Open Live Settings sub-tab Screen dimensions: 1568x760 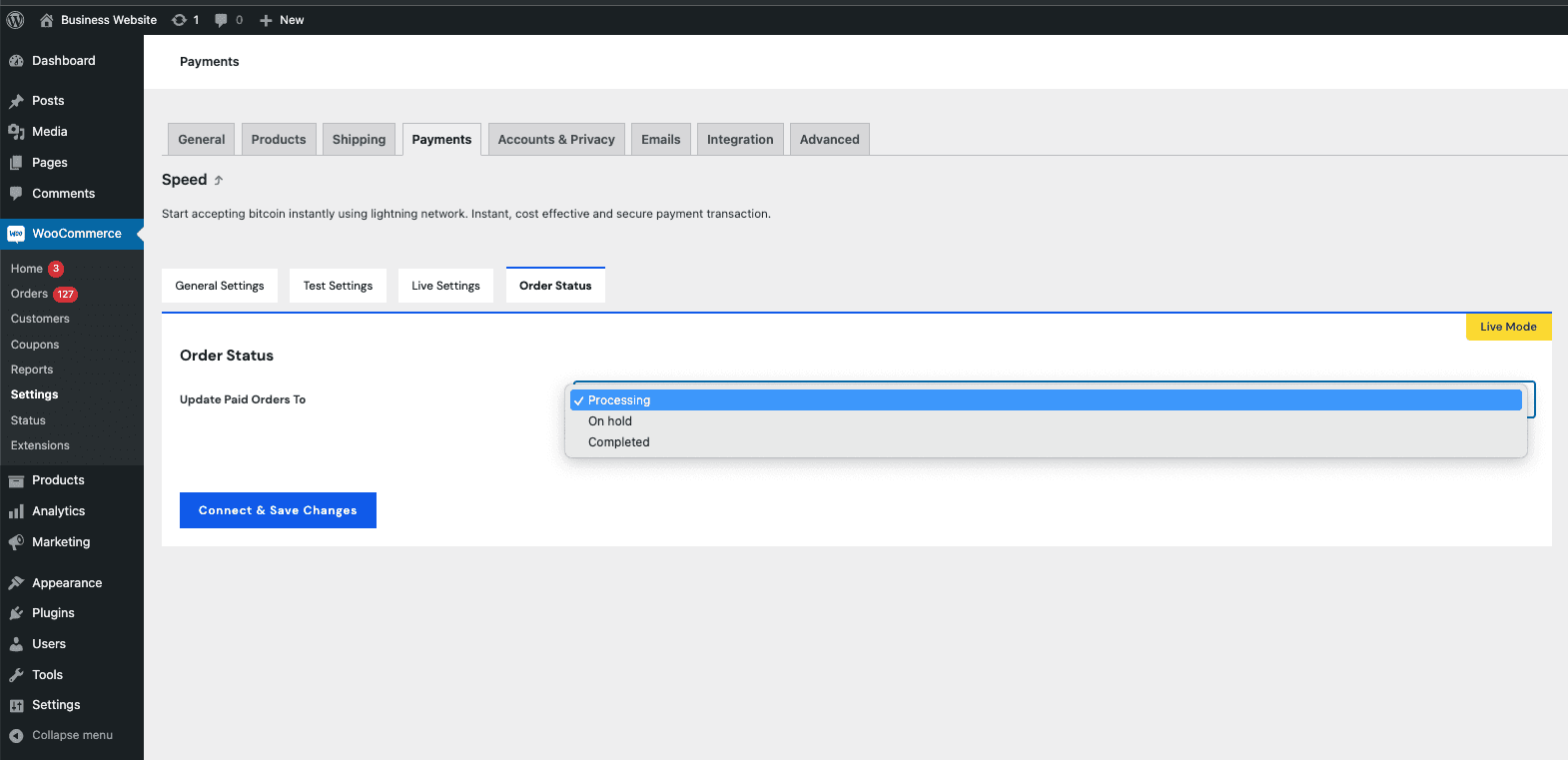click(445, 286)
